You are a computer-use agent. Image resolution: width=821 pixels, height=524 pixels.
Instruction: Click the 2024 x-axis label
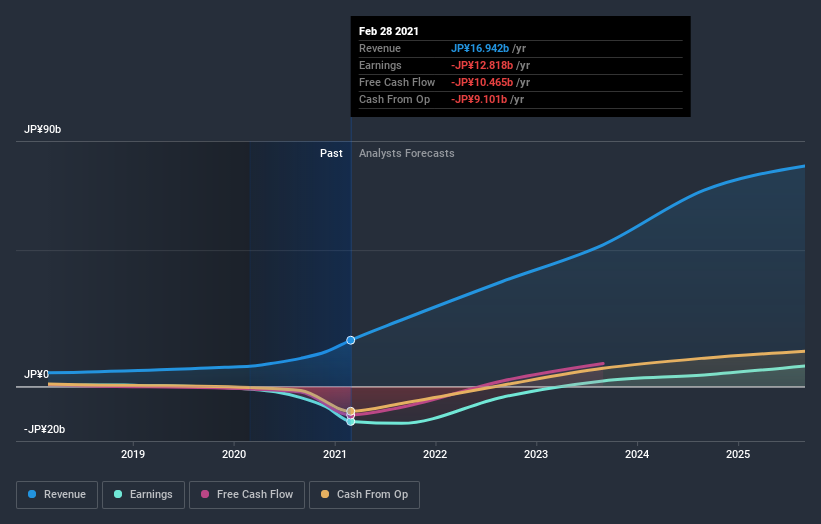pos(637,454)
